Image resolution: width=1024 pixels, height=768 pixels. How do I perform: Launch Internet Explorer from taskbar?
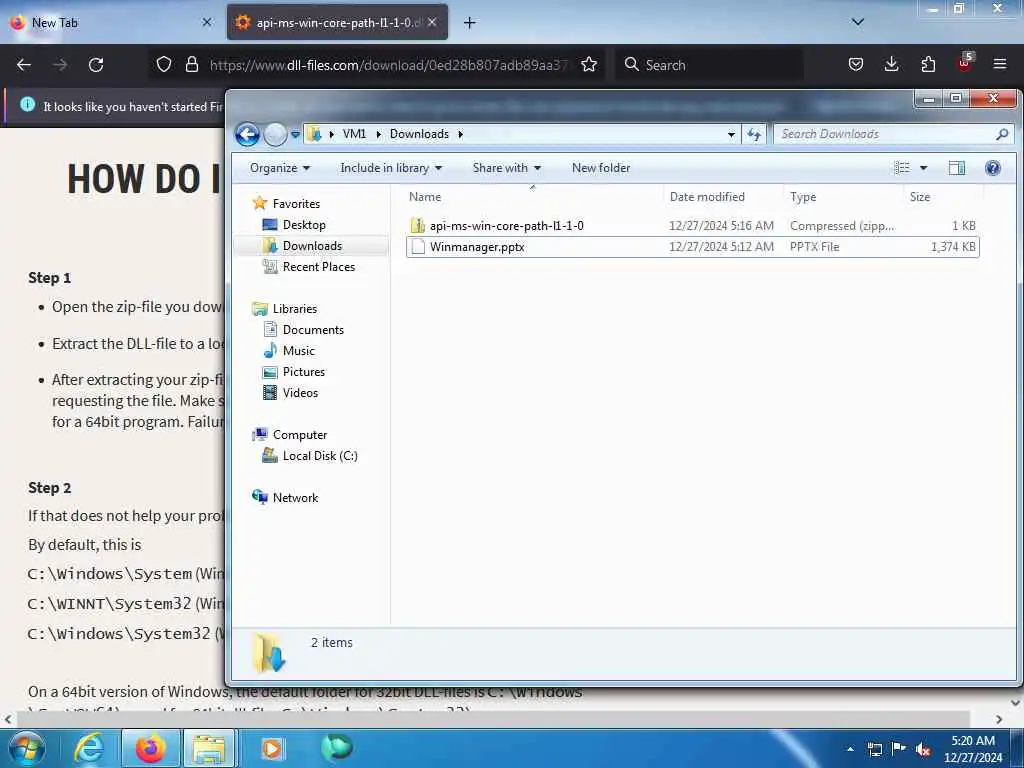coord(88,748)
